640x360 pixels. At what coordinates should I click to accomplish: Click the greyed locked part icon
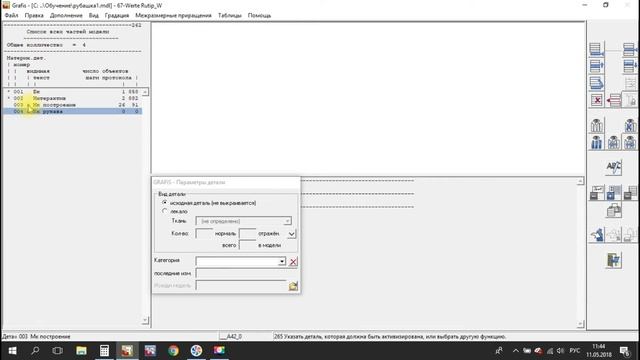click(x=630, y=100)
